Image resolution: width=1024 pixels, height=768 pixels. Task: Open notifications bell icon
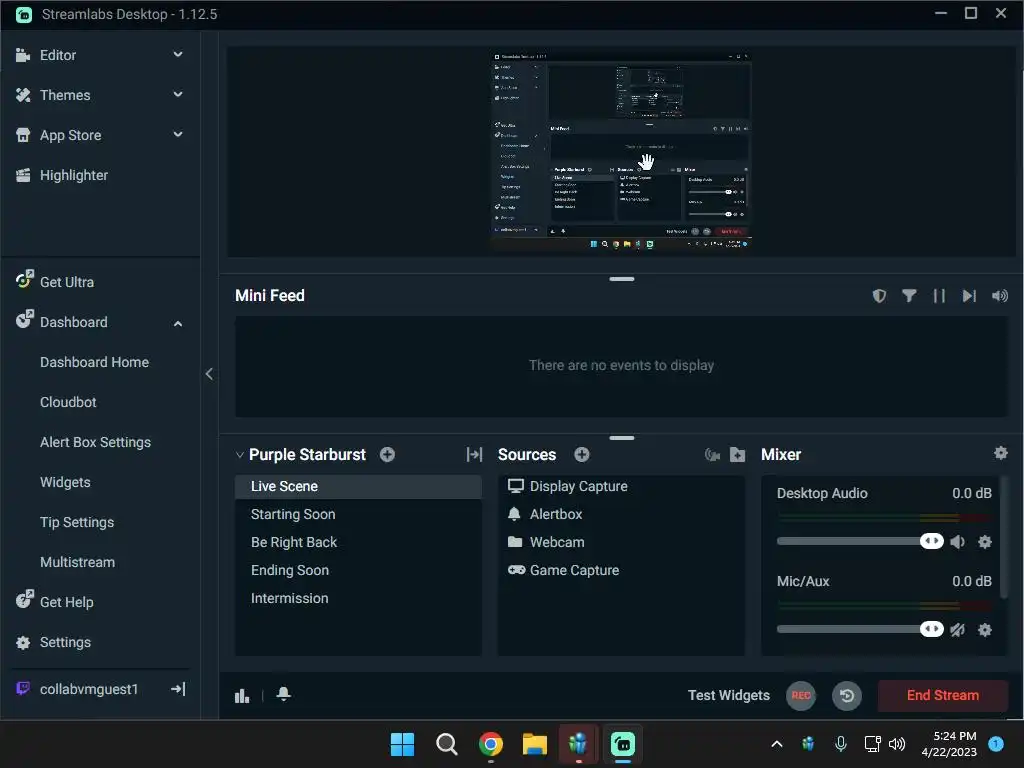point(283,694)
